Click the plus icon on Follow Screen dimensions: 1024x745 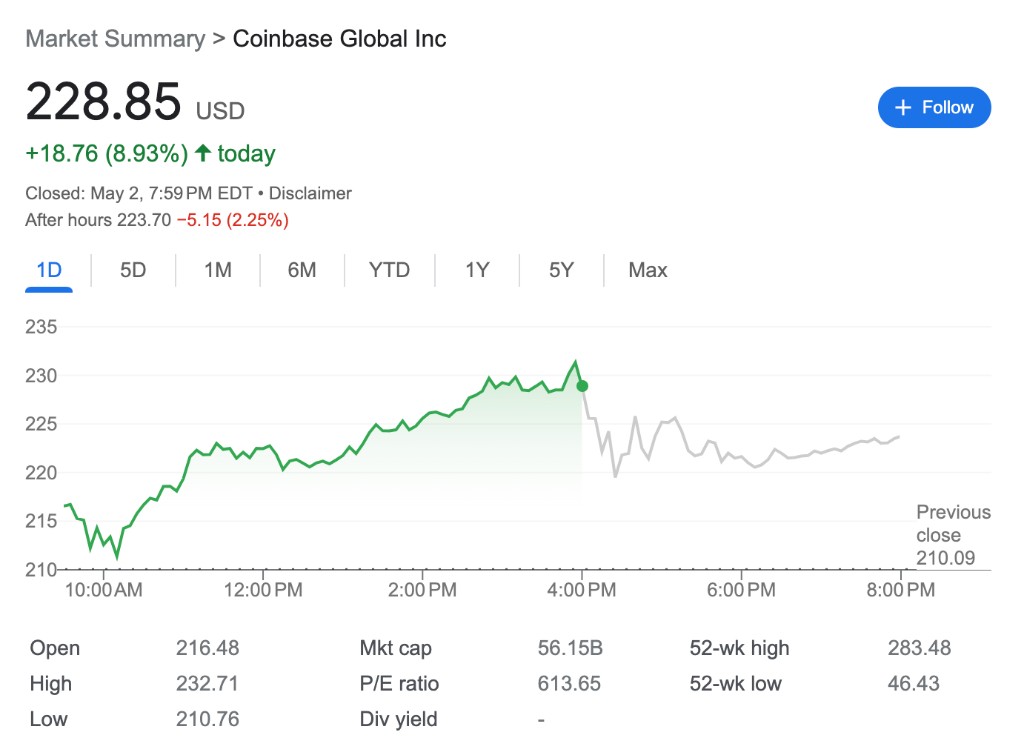[x=903, y=108]
